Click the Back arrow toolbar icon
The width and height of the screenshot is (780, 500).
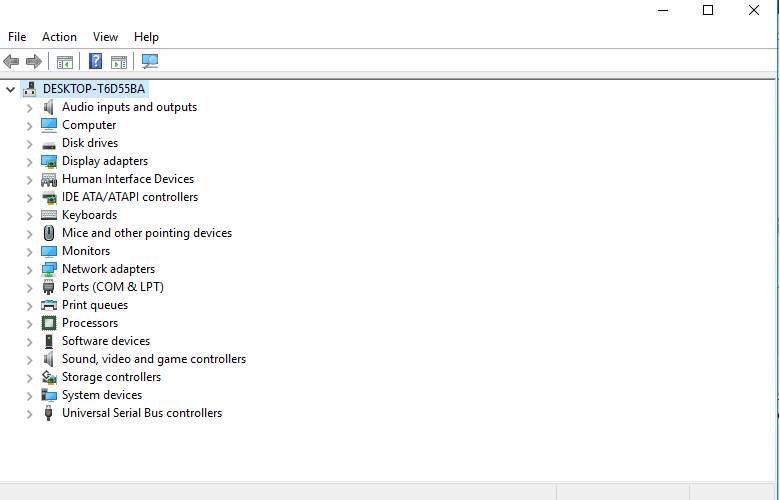point(11,62)
